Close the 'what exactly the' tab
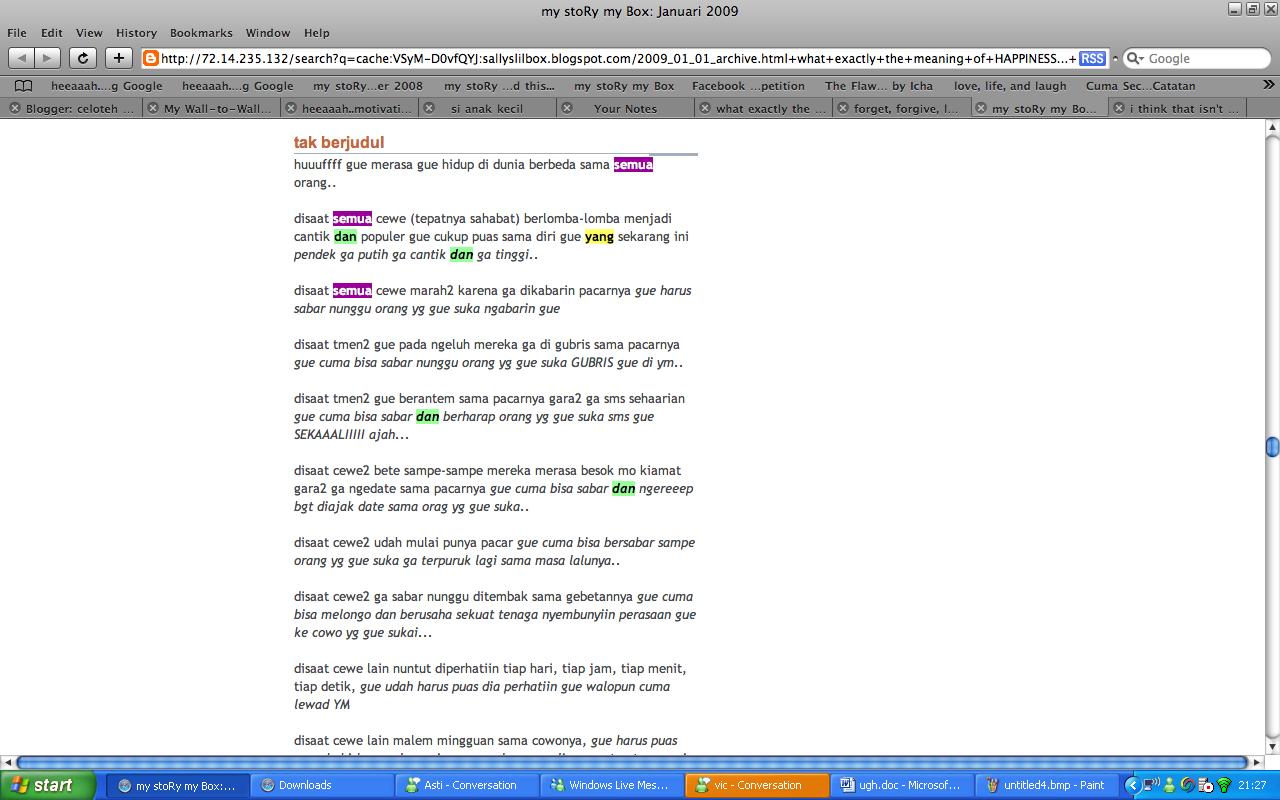The width and height of the screenshot is (1280, 800). coord(704,108)
